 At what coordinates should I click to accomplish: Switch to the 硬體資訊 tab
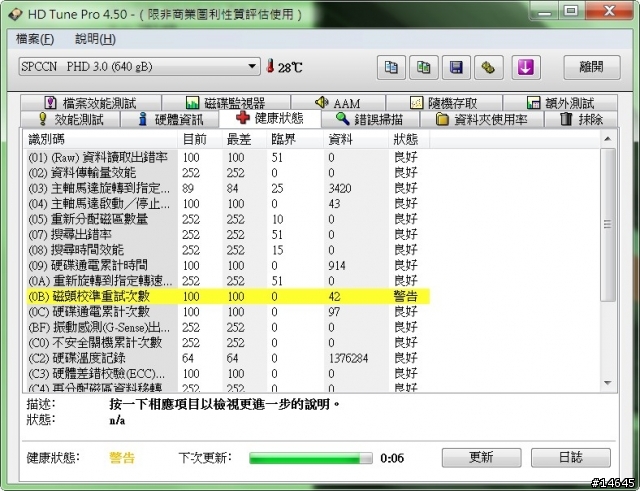pos(170,119)
